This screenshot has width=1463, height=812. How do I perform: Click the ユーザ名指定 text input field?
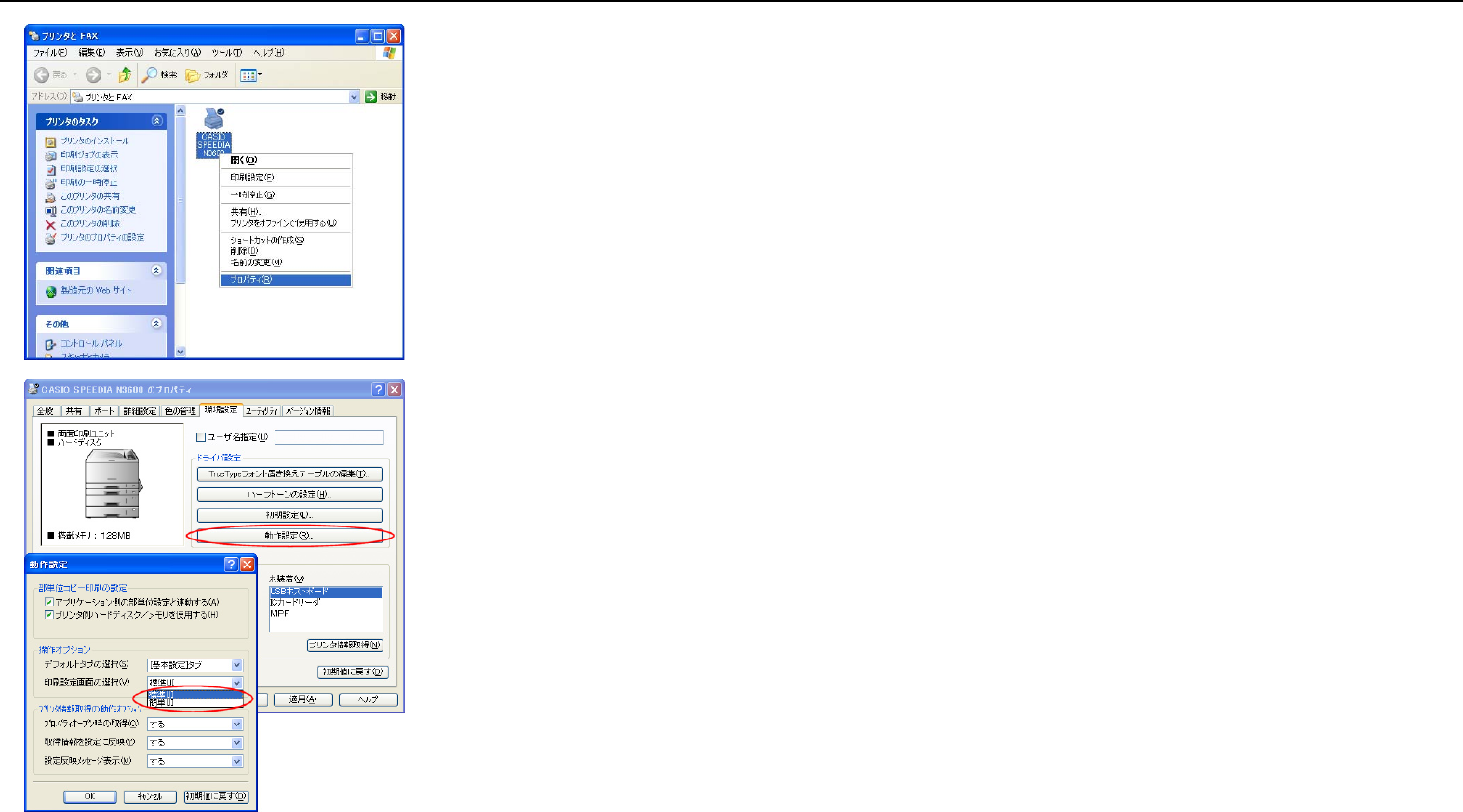click(329, 437)
